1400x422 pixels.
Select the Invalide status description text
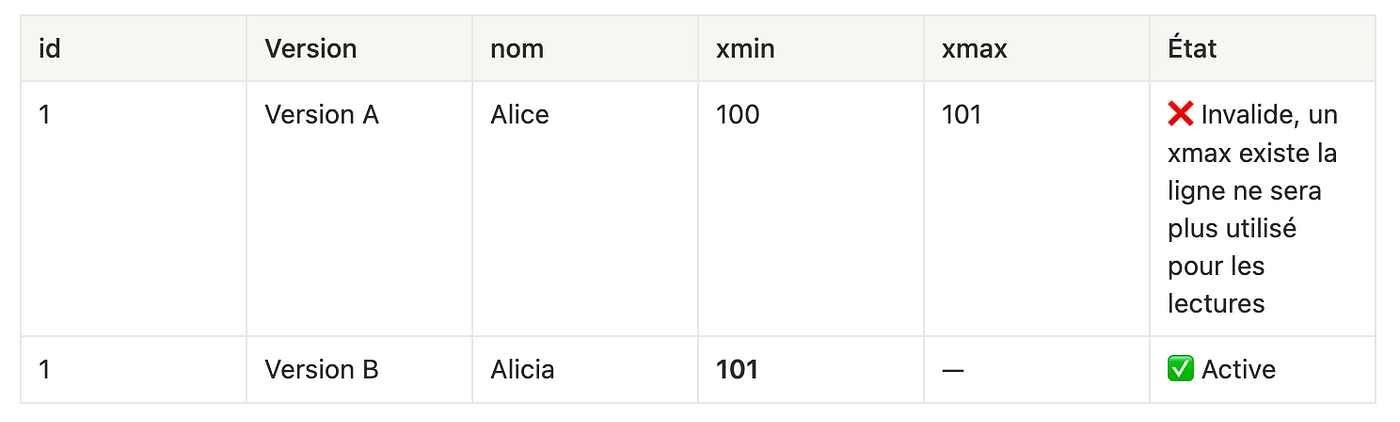coord(1253,209)
